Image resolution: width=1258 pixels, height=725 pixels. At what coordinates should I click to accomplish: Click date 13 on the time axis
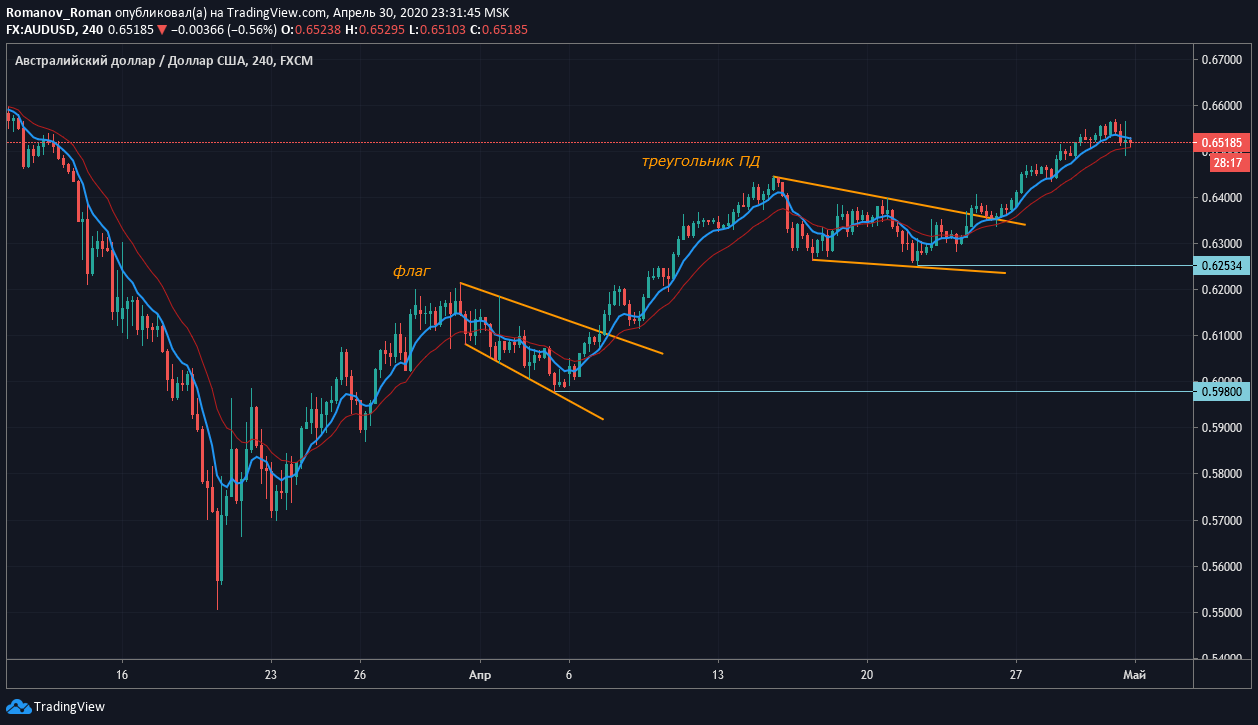[718, 675]
